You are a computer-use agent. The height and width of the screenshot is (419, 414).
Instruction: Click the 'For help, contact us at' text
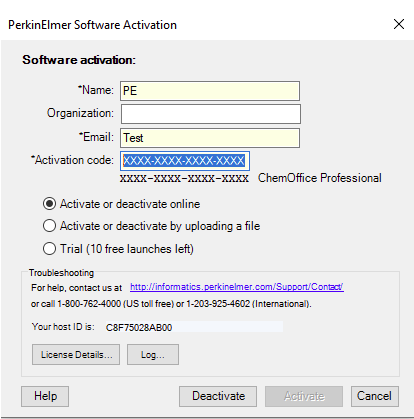pyautogui.click(x=77, y=287)
